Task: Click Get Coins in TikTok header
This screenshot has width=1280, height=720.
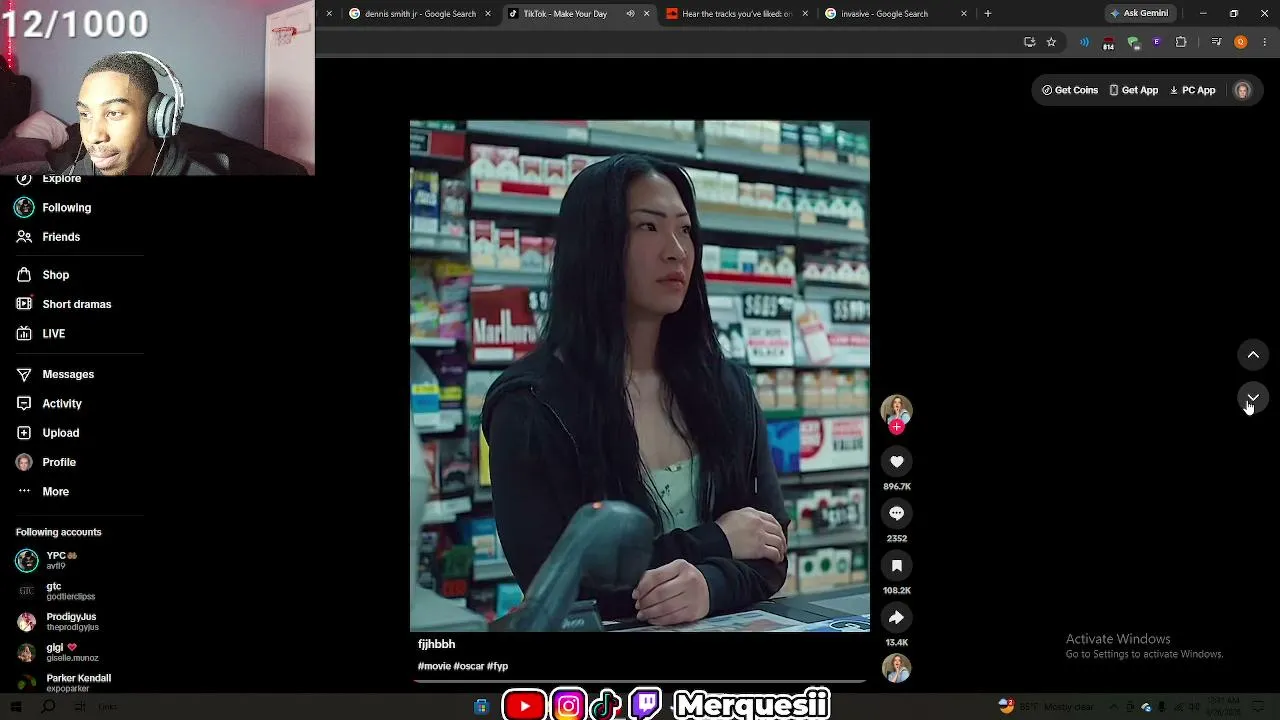Action: coord(1070,90)
